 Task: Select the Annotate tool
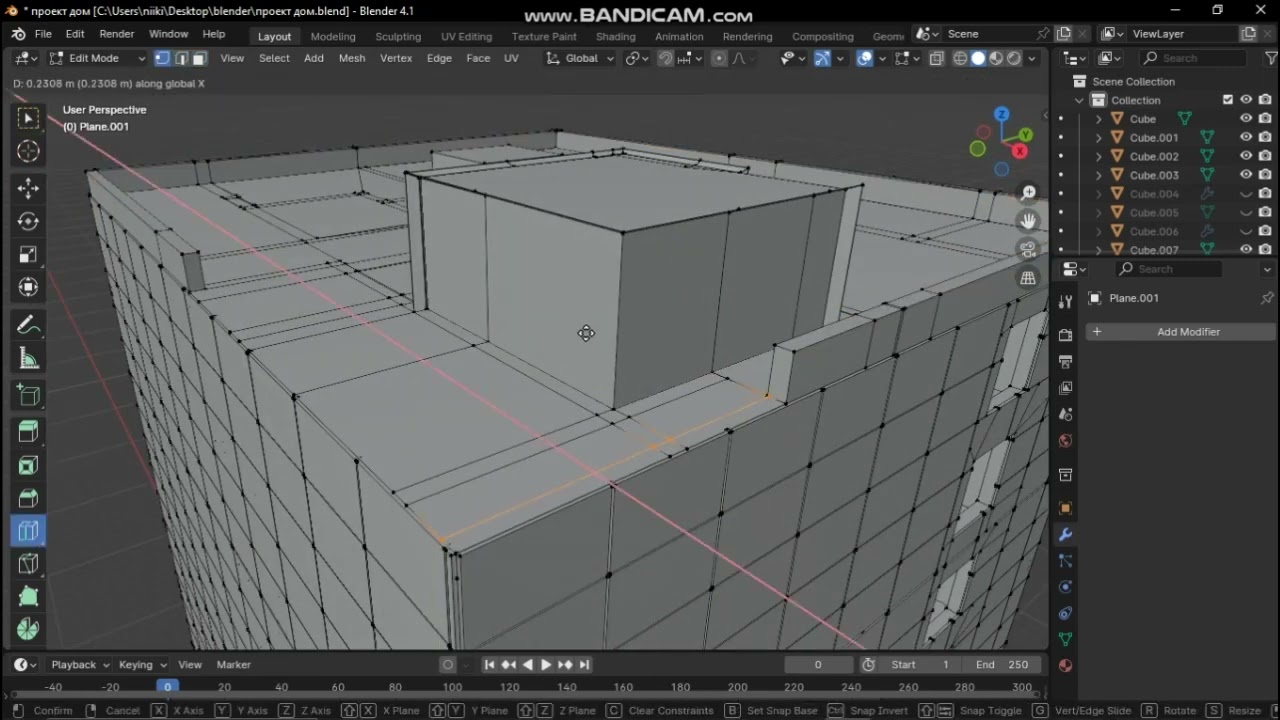pos(28,325)
